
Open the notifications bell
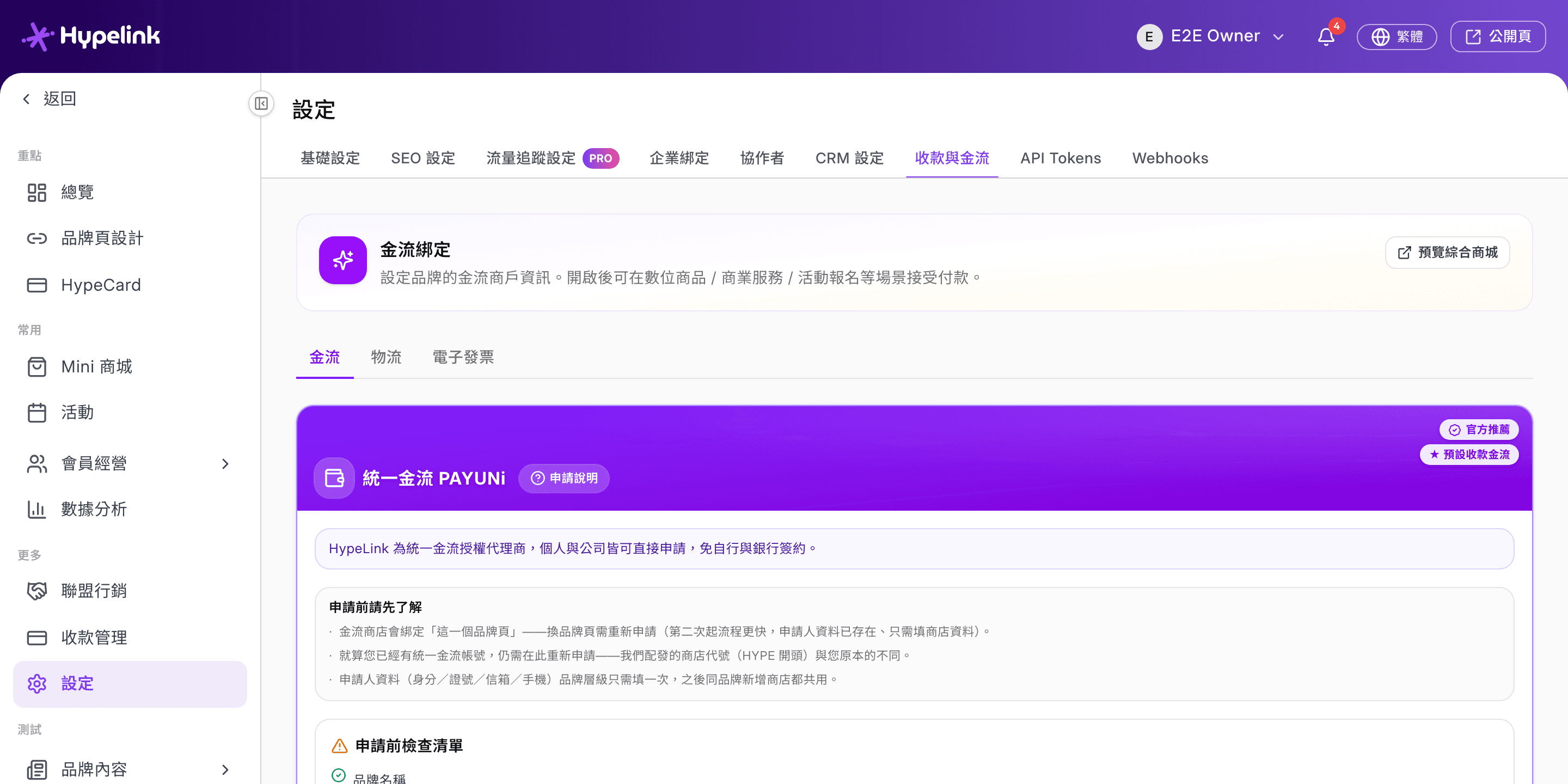(x=1326, y=36)
